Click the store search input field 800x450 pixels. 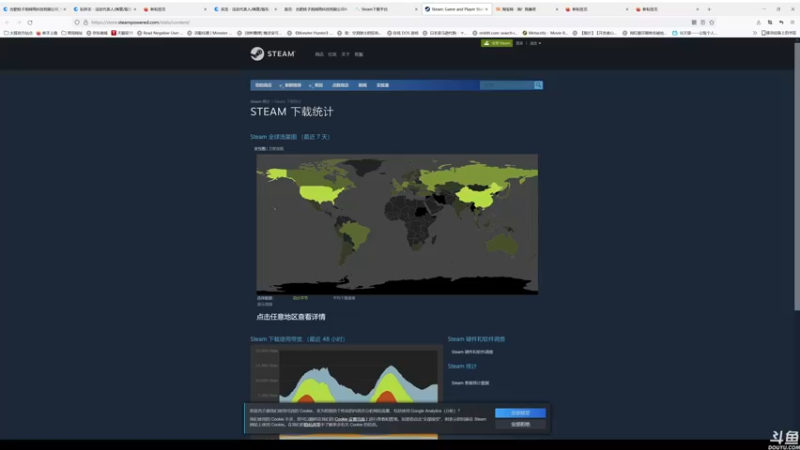(507, 85)
